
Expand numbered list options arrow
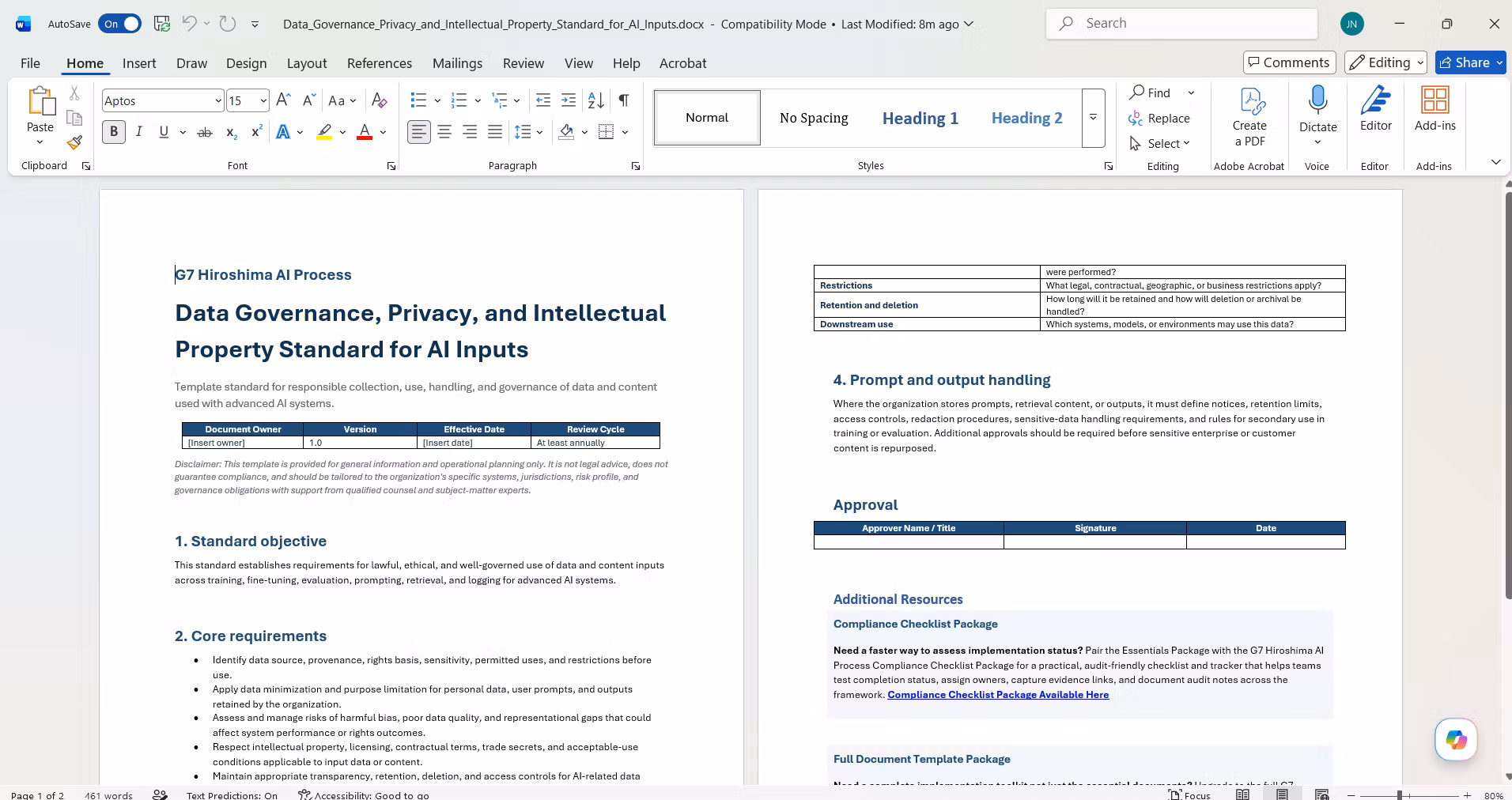pyautogui.click(x=478, y=100)
